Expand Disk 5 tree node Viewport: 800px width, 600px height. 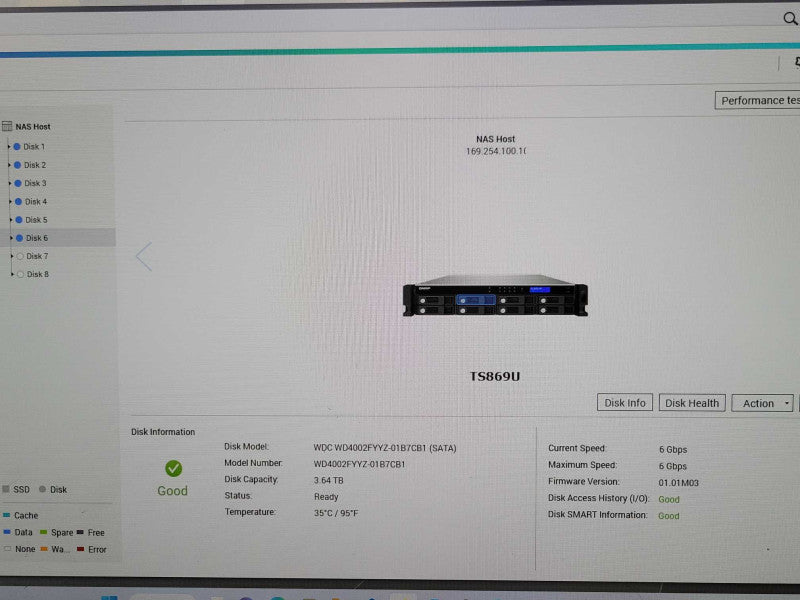click(x=11, y=220)
